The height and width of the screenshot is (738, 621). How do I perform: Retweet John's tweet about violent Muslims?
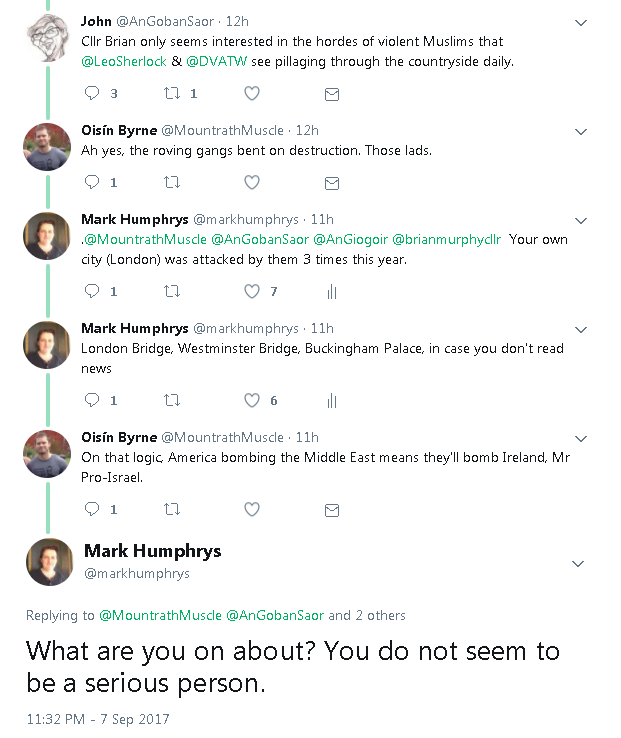pyautogui.click(x=171, y=94)
